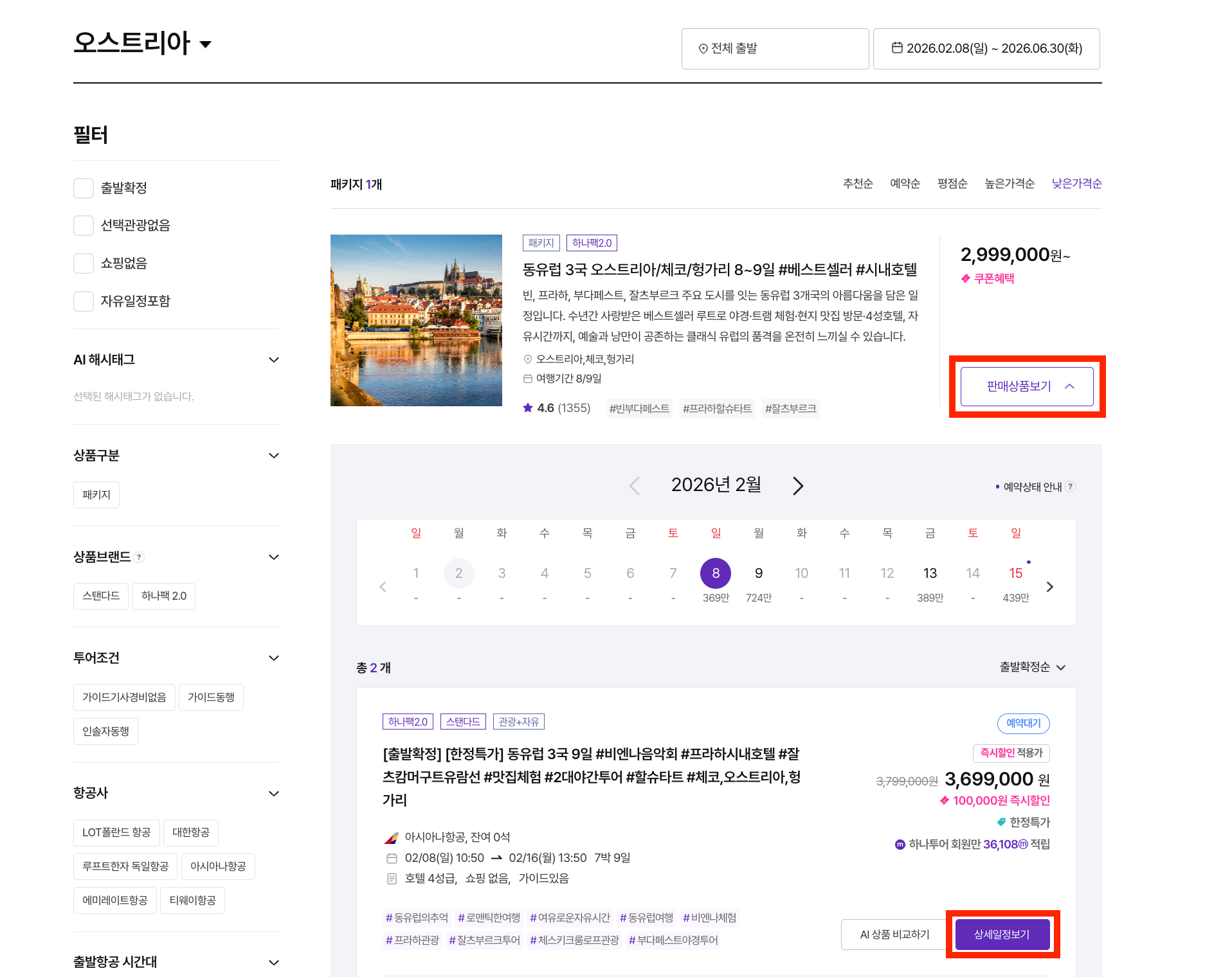Open the date range calendar picker
The height and width of the screenshot is (977, 1232).
(986, 49)
